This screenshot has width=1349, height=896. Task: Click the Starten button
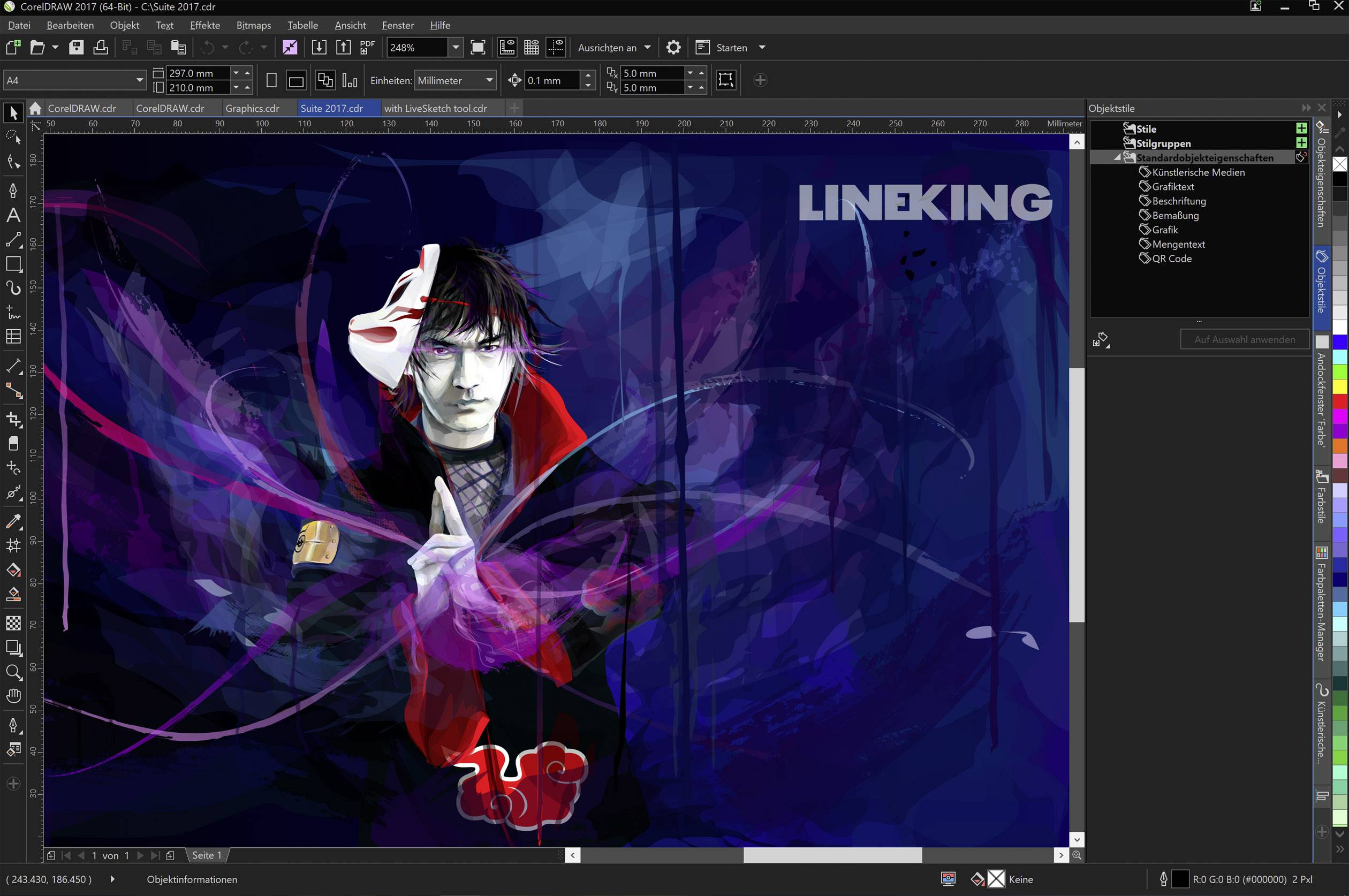click(721, 48)
